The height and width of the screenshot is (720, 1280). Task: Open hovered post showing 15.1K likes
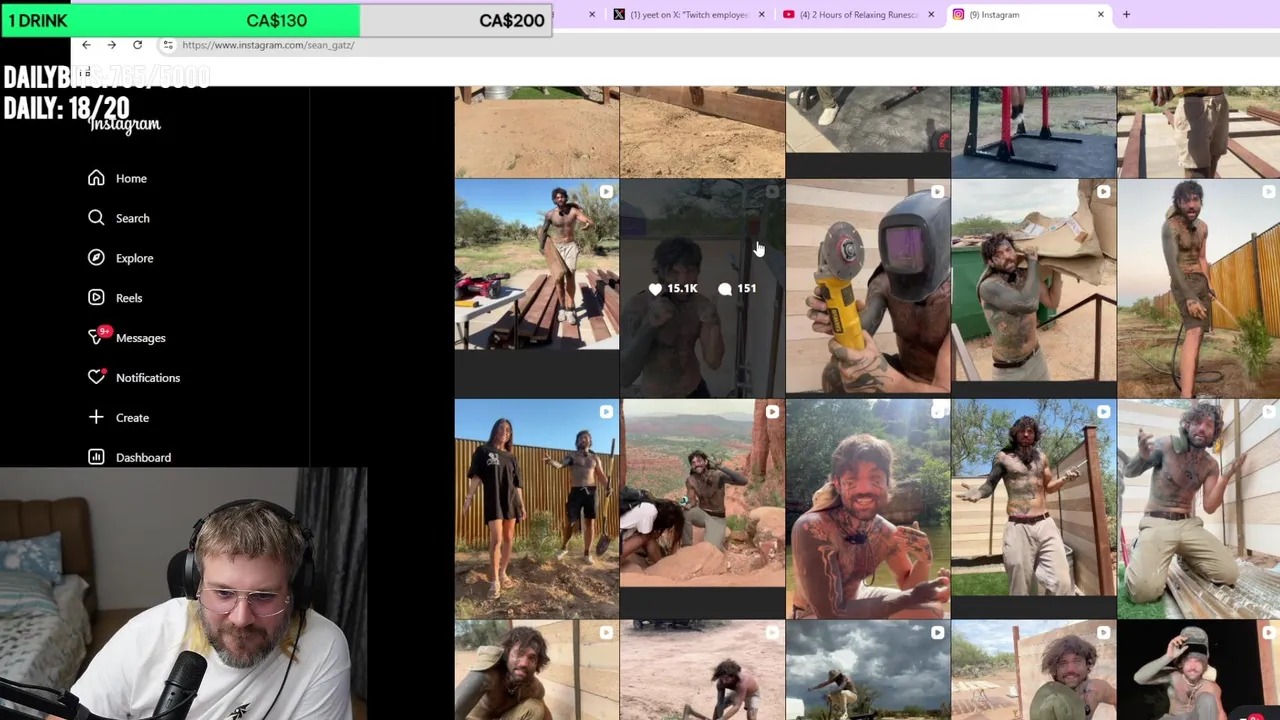(x=703, y=288)
